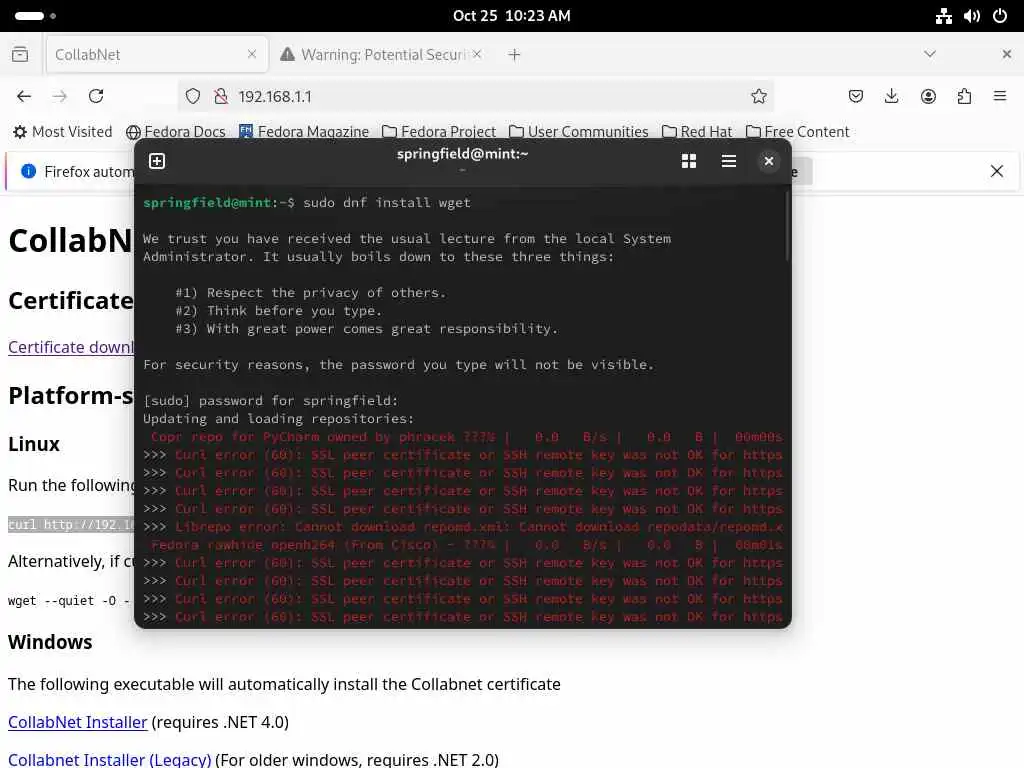The image size is (1024, 768).
Task: Click the notification bar info icon
Action: pyautogui.click(x=29, y=171)
